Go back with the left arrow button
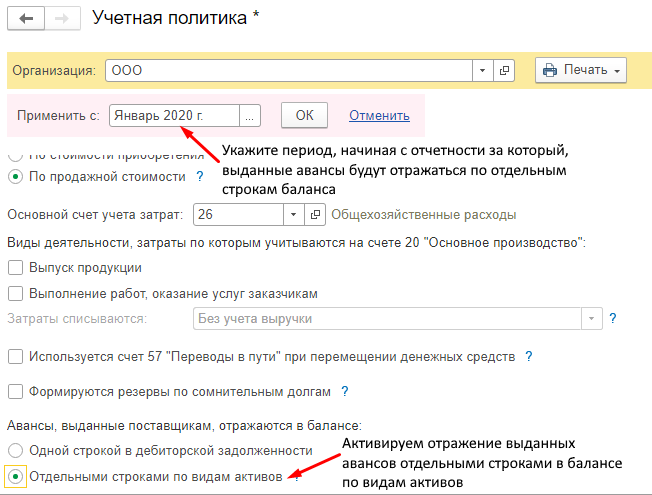652x495 pixels. 26,18
